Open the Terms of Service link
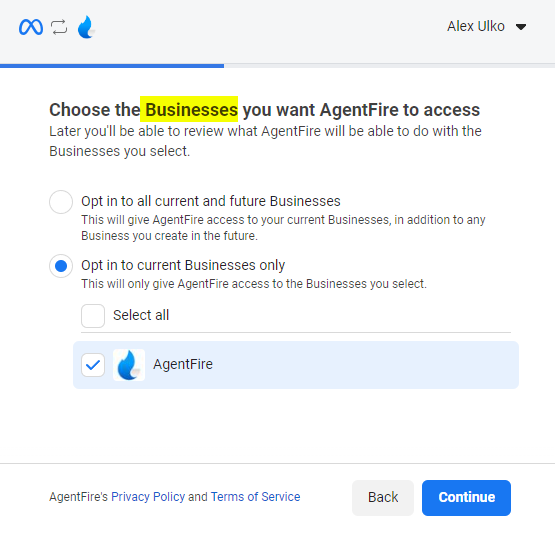Image resolution: width=555 pixels, height=534 pixels. click(x=255, y=497)
